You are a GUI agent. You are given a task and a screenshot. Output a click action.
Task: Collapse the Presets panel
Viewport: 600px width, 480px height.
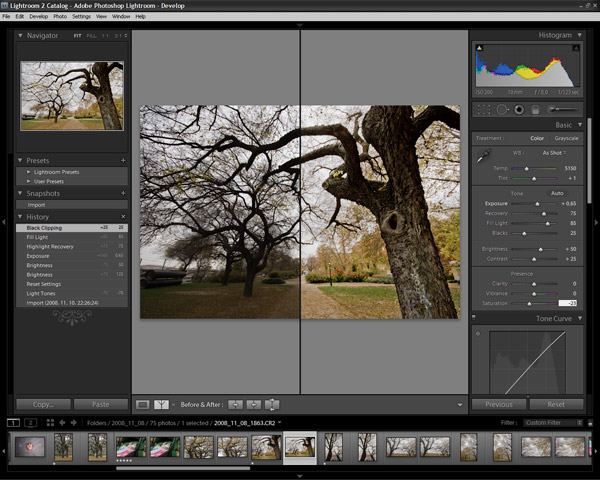coord(20,160)
